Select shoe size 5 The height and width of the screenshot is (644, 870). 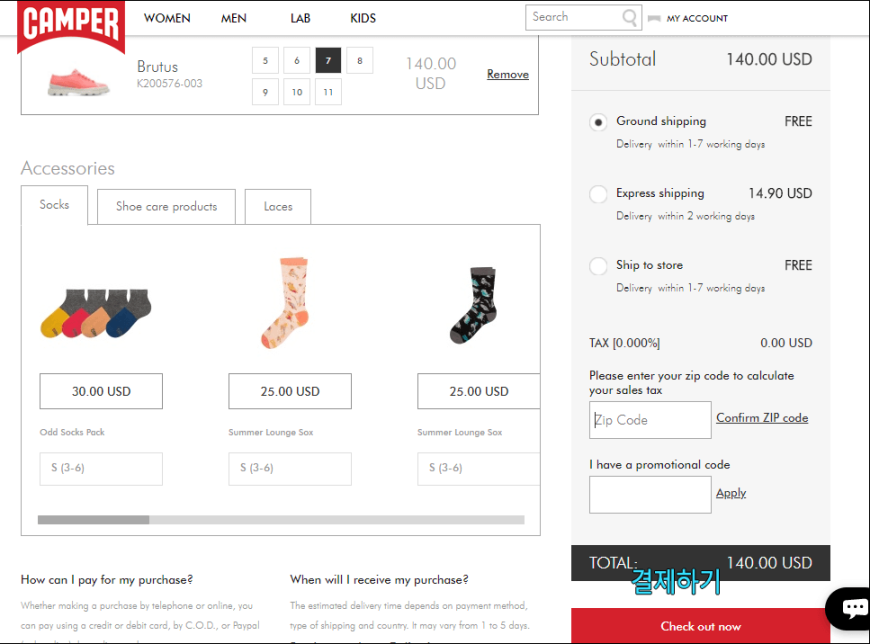coord(265,60)
